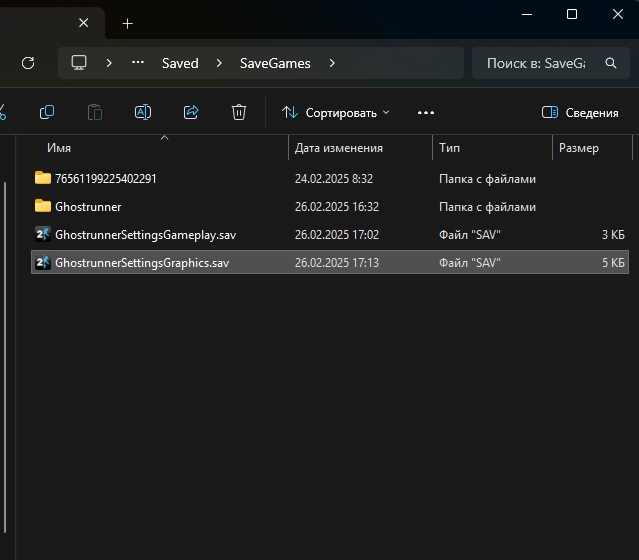This screenshot has height=560, width=639.
Task: Expand chevron after SaveGames breadcrumb
Action: (x=332, y=63)
